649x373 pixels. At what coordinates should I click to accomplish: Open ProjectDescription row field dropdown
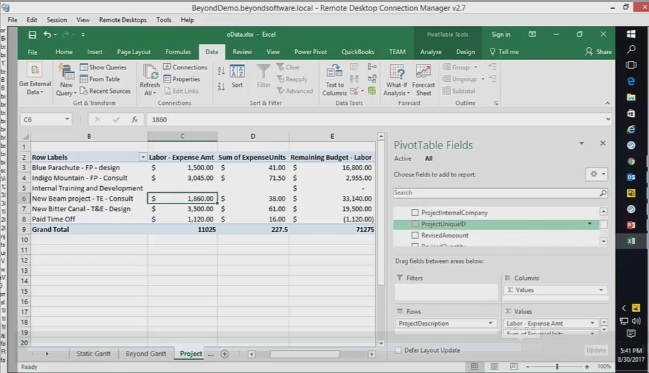(x=490, y=323)
